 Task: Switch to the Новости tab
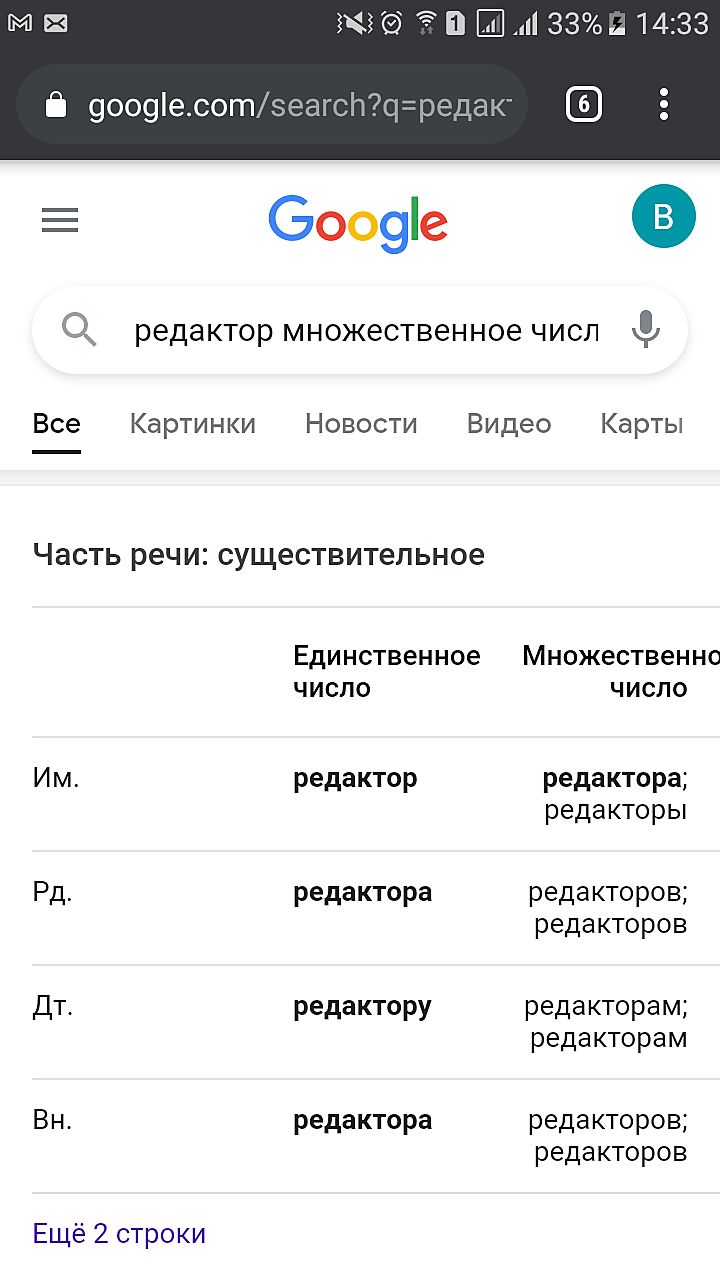[361, 424]
